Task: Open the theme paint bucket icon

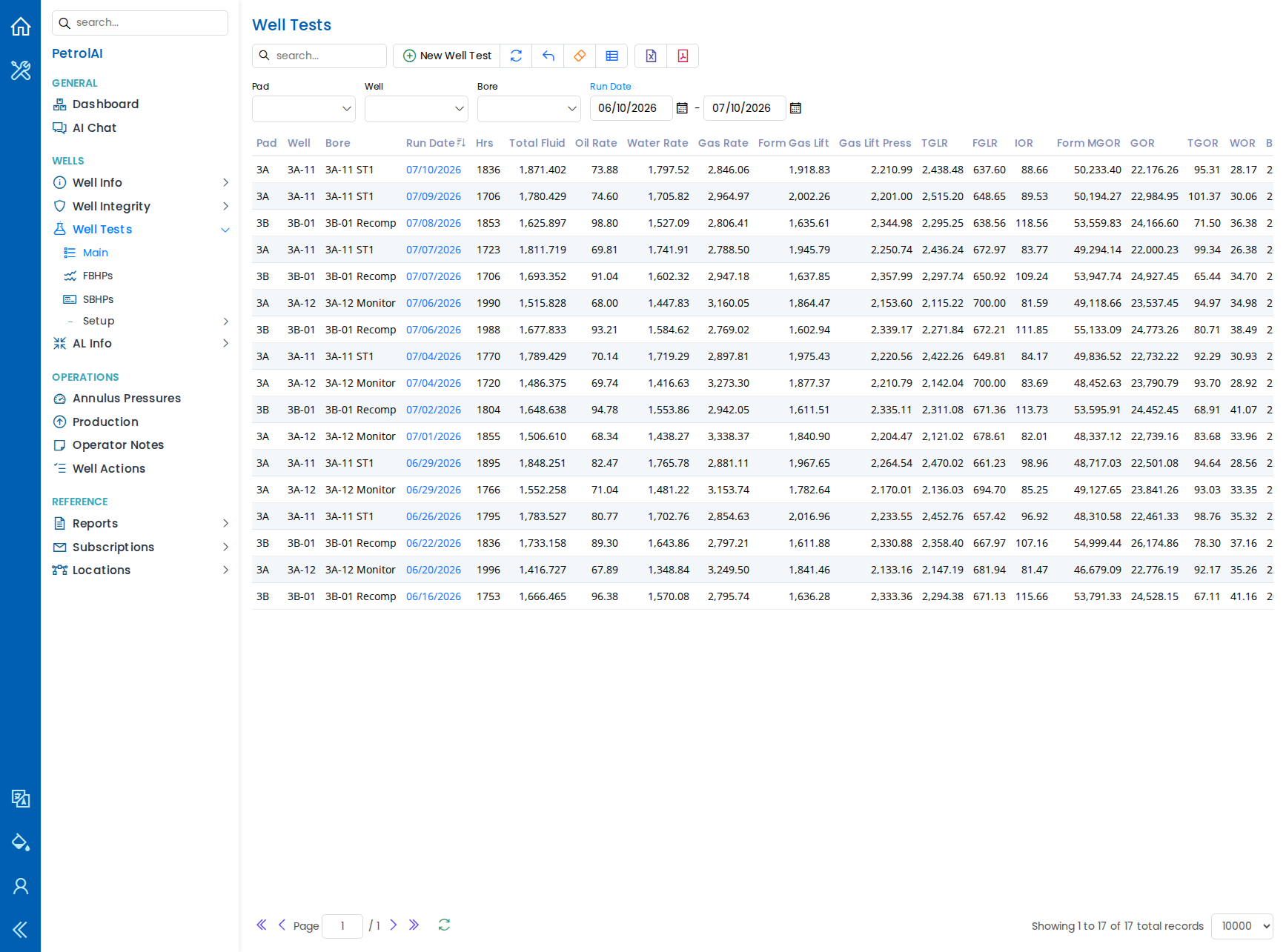Action: click(21, 842)
